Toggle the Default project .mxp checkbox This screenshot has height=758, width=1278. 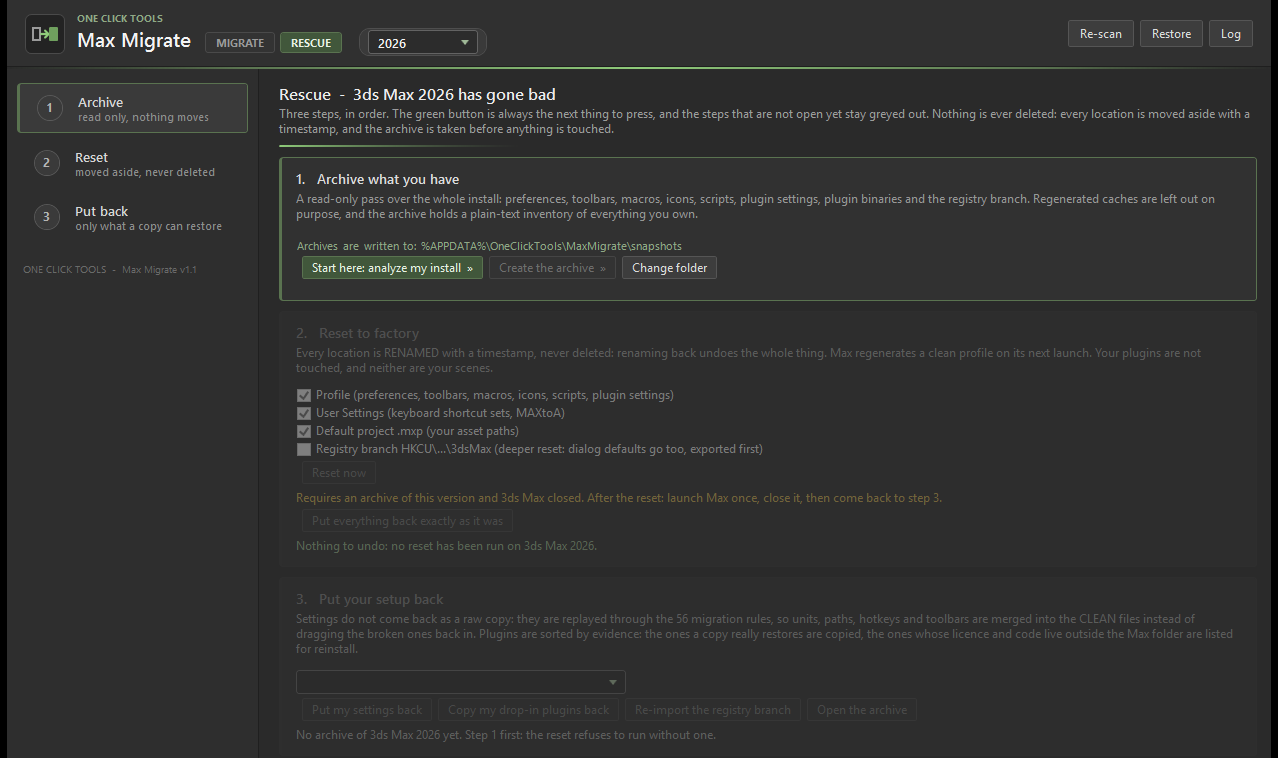[x=304, y=431]
